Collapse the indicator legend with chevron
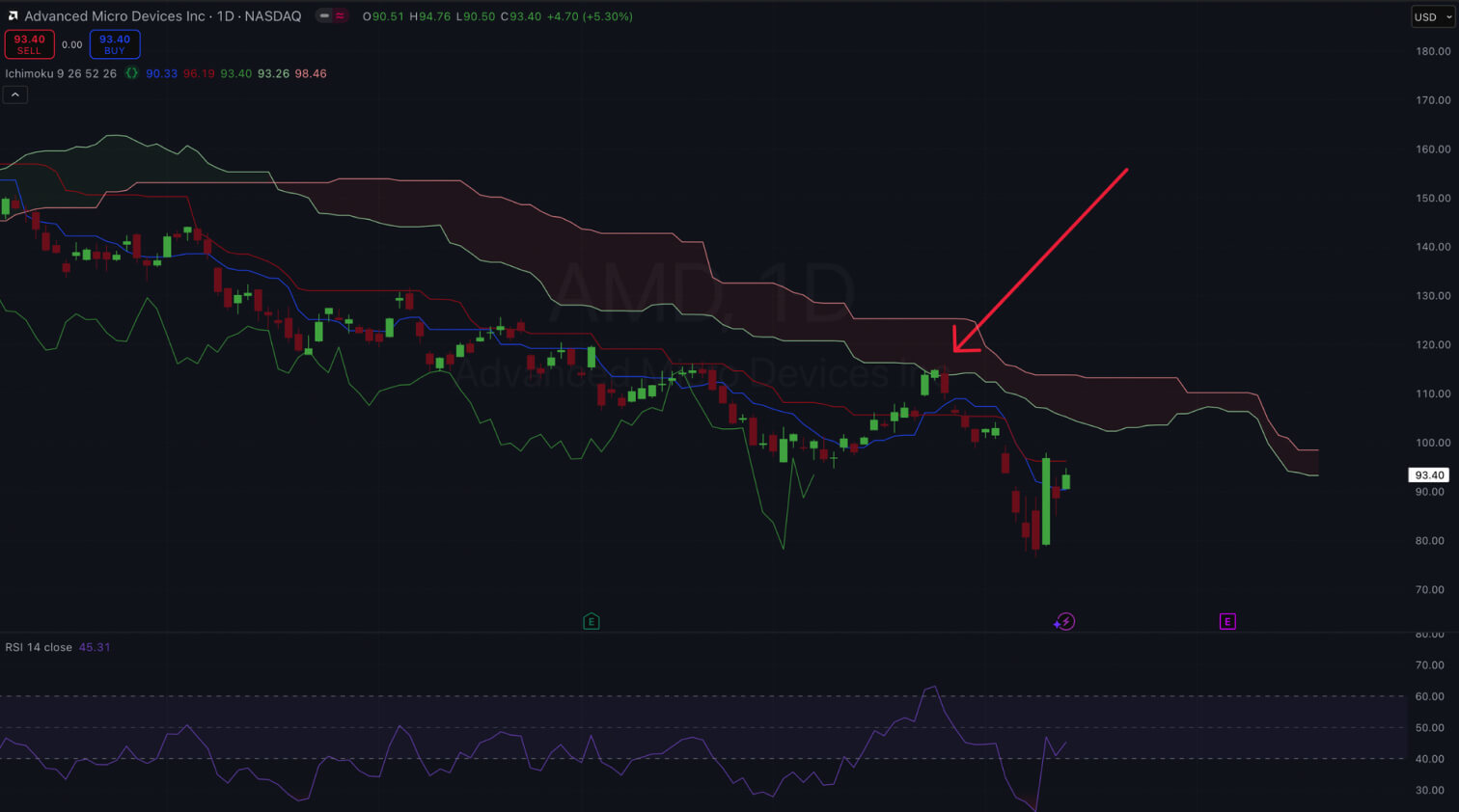1459x812 pixels. 15,95
